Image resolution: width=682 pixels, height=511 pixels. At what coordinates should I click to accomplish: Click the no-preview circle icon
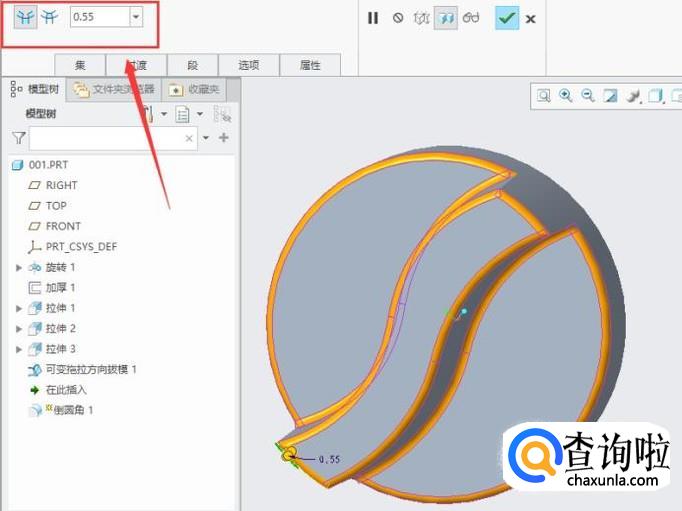coord(398,18)
